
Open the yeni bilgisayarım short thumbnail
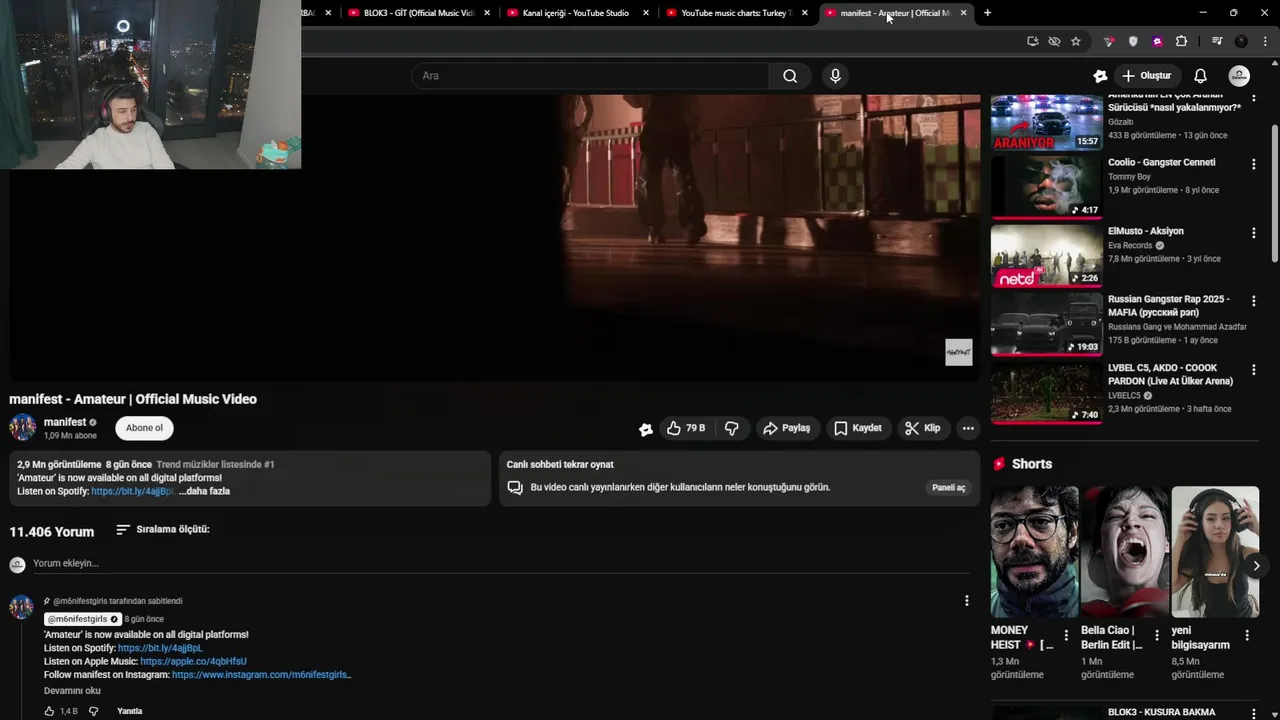coord(1215,552)
